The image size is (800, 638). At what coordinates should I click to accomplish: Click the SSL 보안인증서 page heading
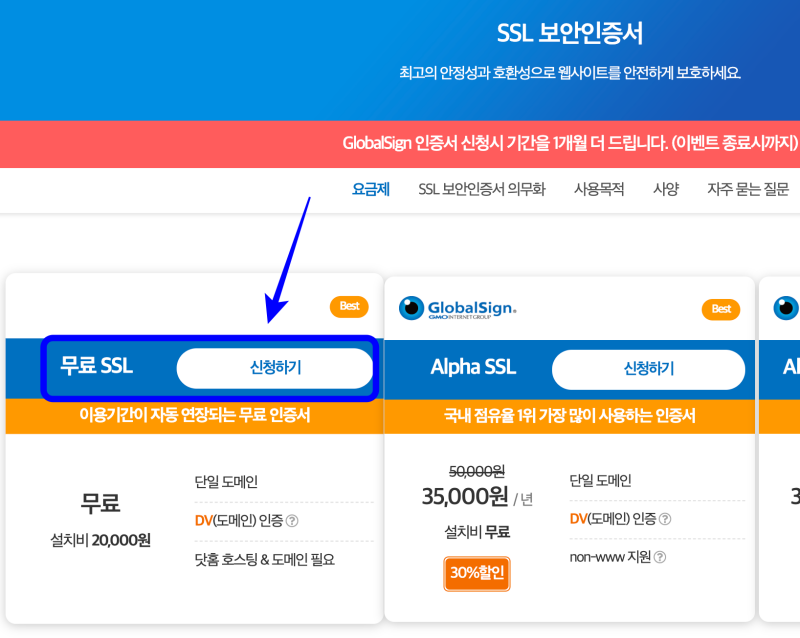[570, 34]
